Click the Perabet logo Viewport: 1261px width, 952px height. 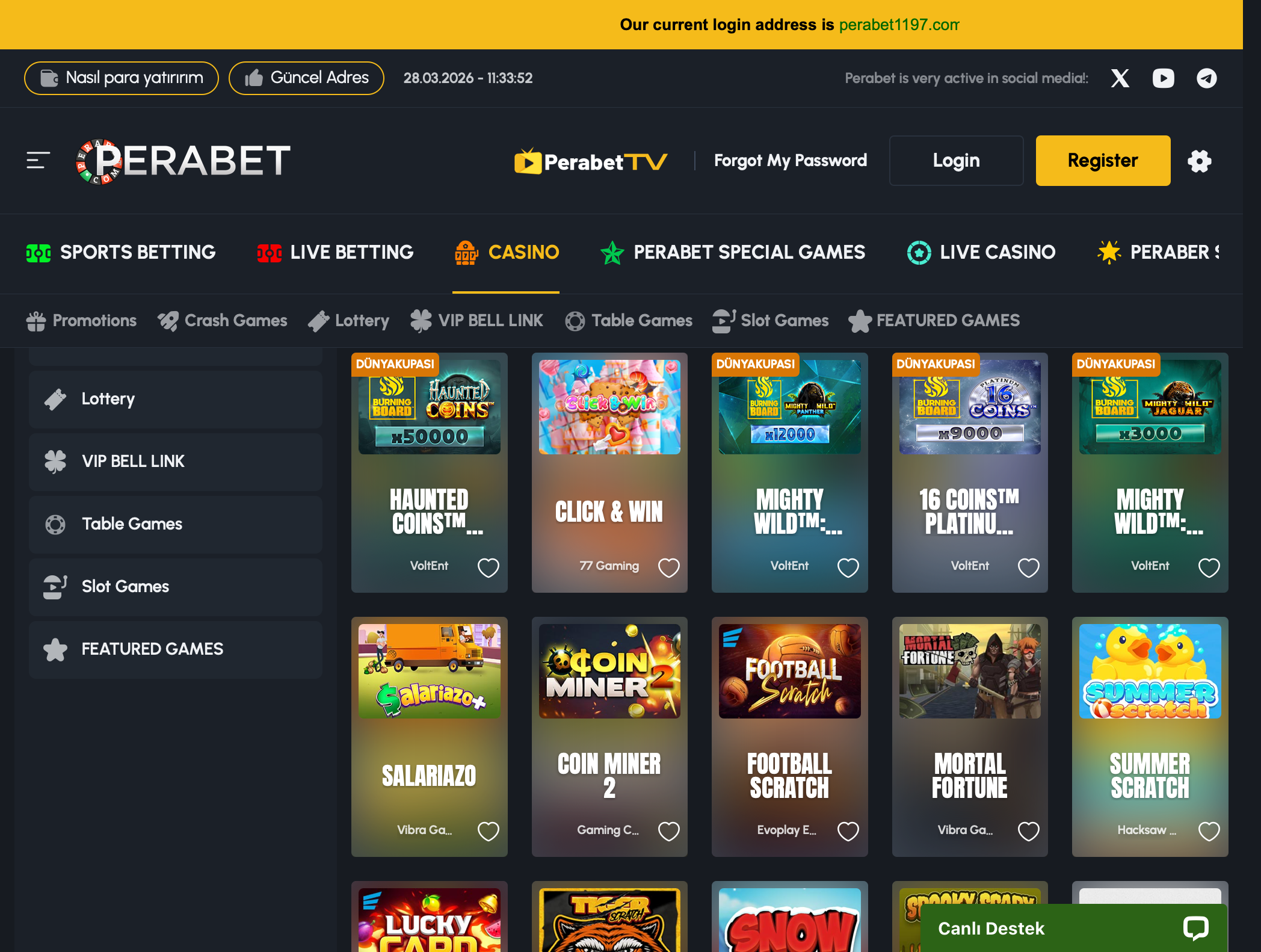tap(183, 161)
